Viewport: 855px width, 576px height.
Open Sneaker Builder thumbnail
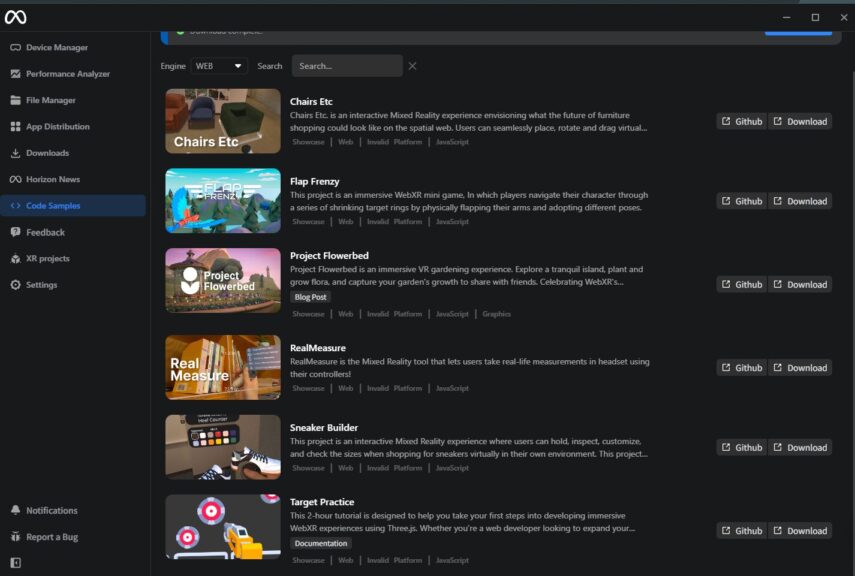pyautogui.click(x=223, y=447)
